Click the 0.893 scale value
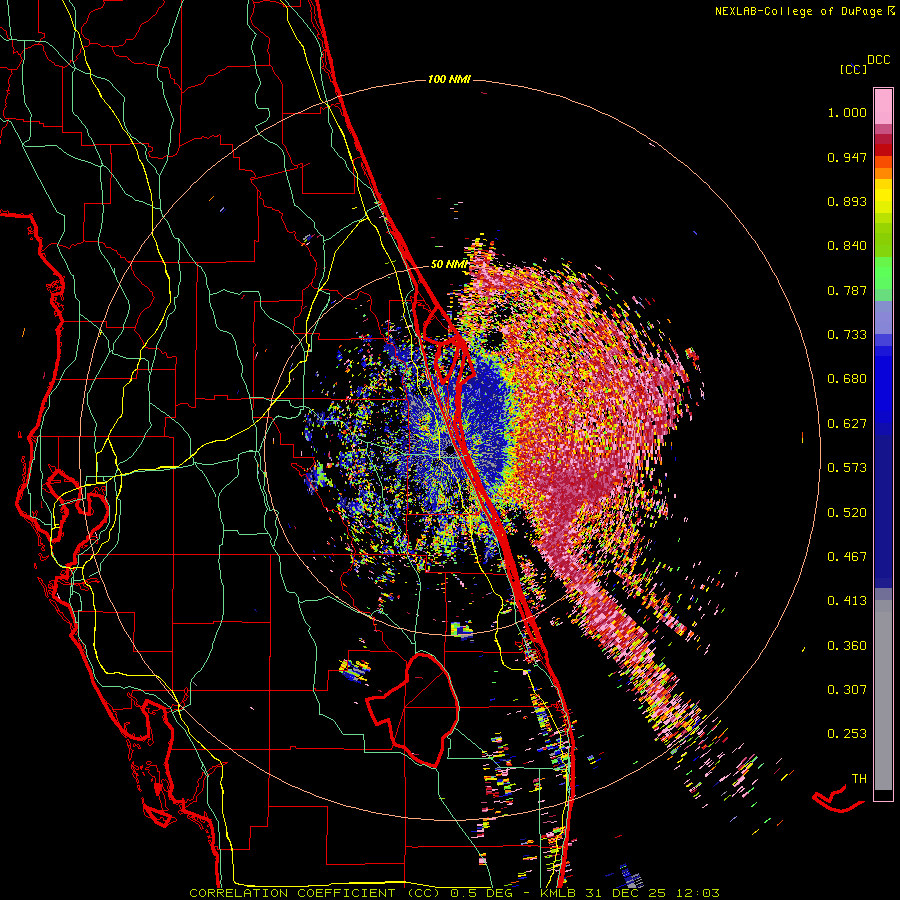The height and width of the screenshot is (900, 900). click(x=847, y=201)
